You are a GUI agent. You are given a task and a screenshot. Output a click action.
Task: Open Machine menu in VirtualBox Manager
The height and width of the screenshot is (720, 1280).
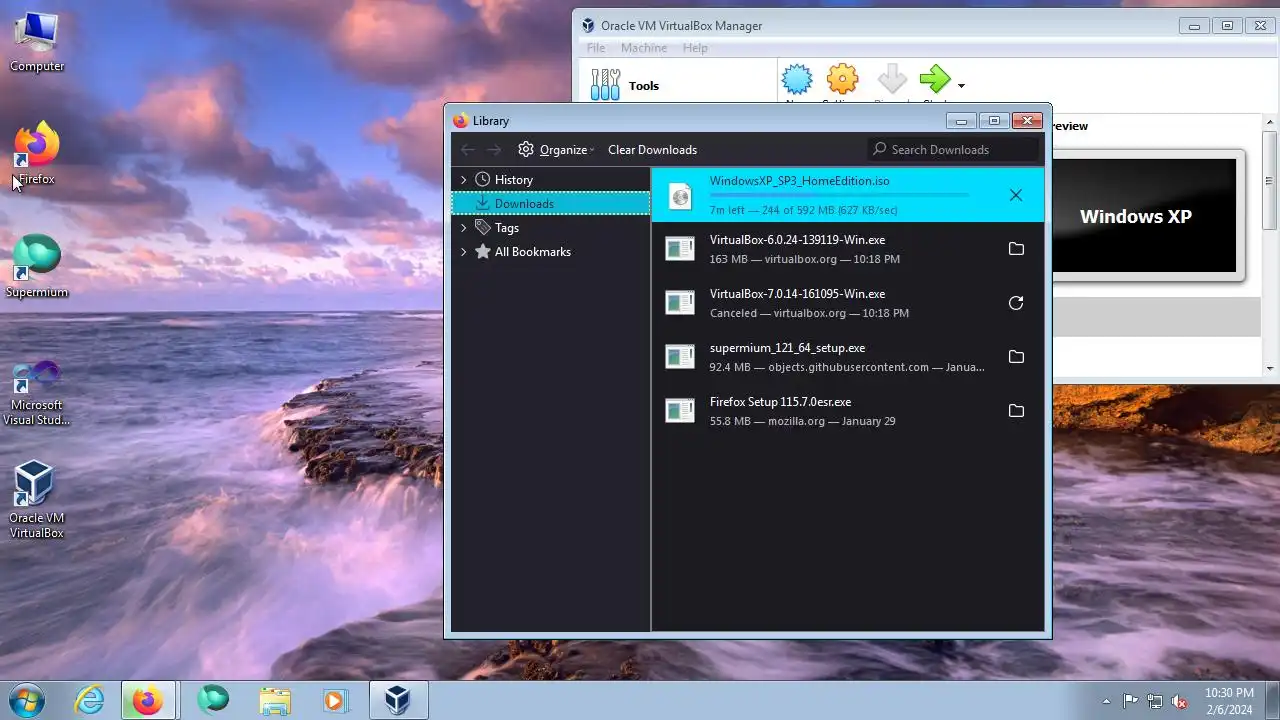pos(644,48)
